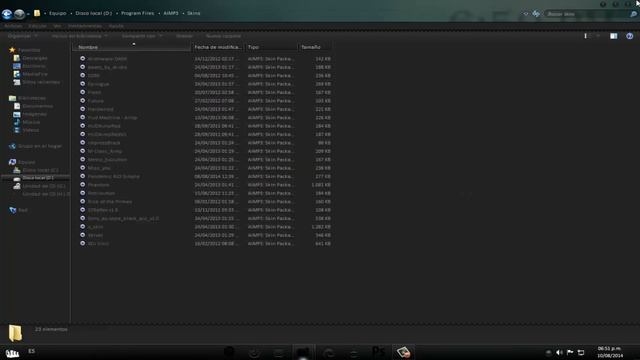Show the preview pane using its toolbar icon

click(613, 36)
